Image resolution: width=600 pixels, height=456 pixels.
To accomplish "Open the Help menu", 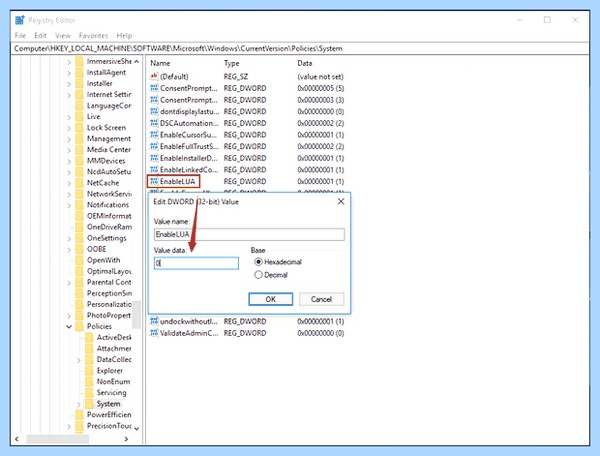I will click(124, 36).
